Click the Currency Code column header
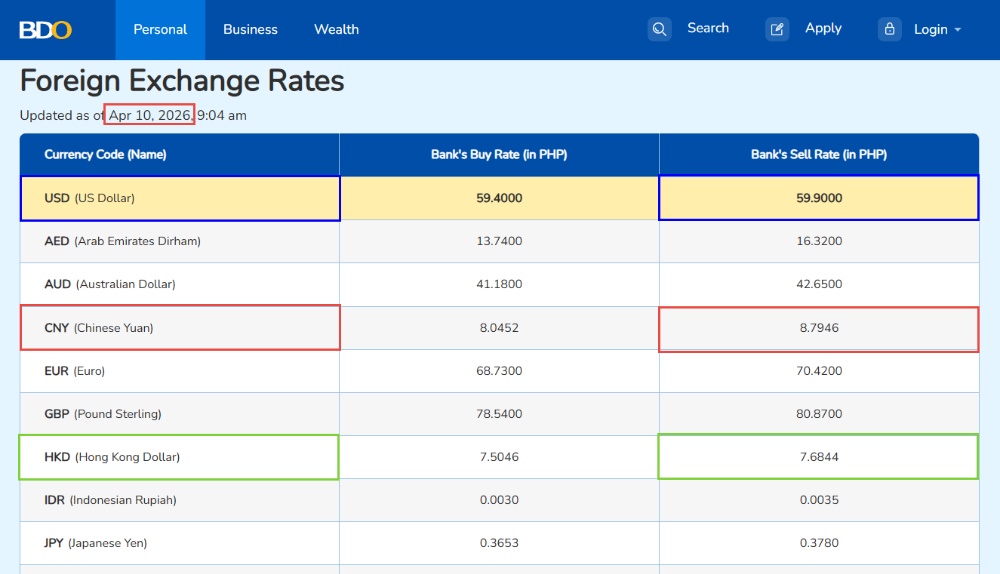Image resolution: width=1000 pixels, height=574 pixels. tap(105, 155)
